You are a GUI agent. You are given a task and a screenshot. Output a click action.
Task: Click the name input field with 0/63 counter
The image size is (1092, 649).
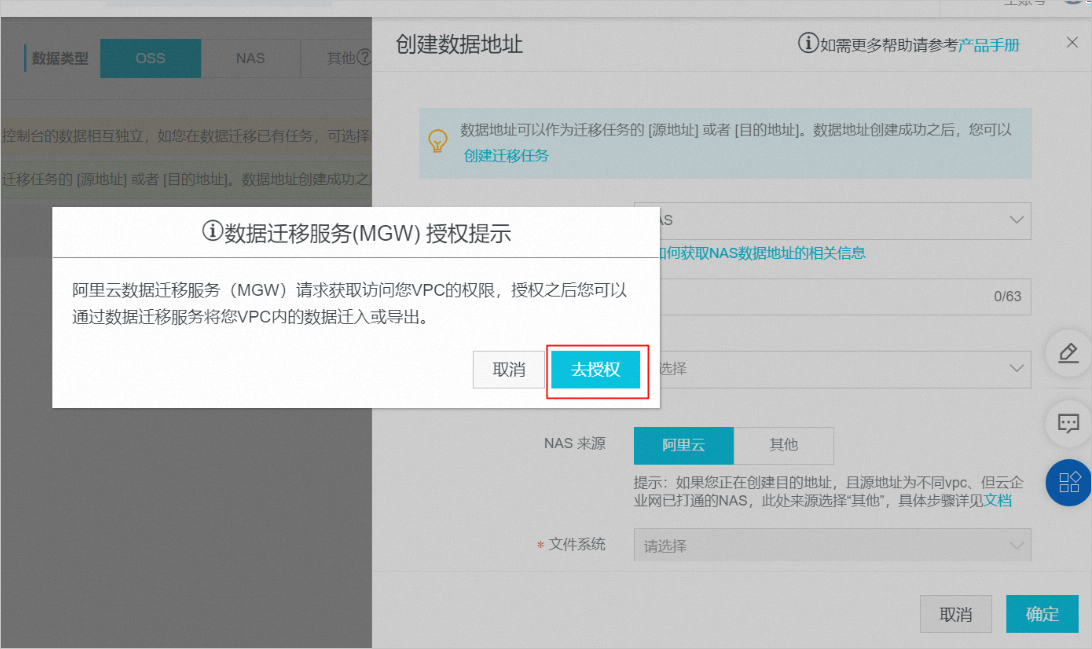[845, 297]
